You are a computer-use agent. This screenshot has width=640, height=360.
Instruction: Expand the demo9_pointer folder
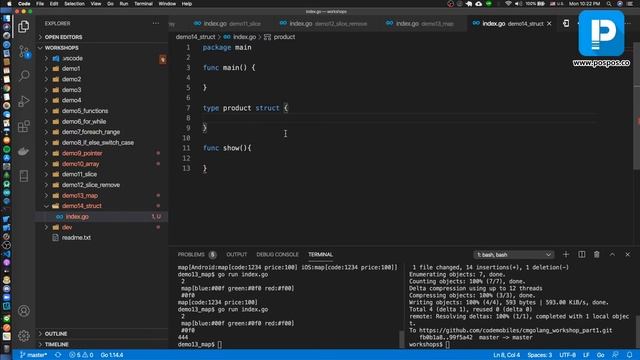[x=82, y=153]
